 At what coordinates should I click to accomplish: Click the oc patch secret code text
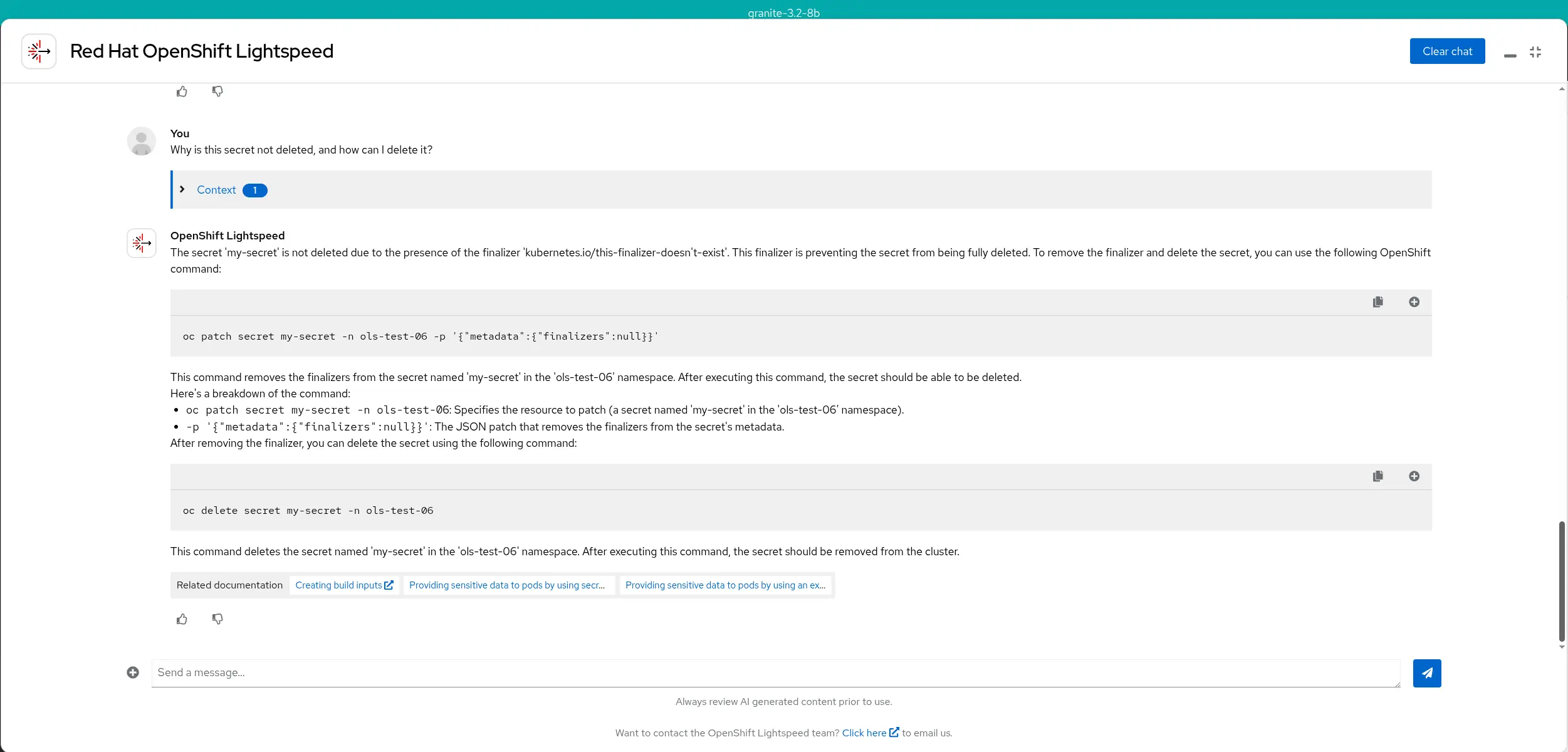pyautogui.click(x=421, y=337)
